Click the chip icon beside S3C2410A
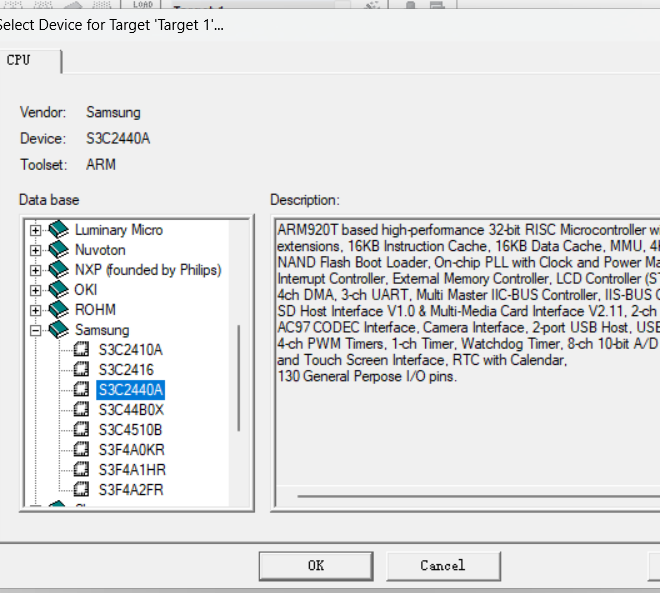Screen dimensions: 660x593 click(81, 349)
